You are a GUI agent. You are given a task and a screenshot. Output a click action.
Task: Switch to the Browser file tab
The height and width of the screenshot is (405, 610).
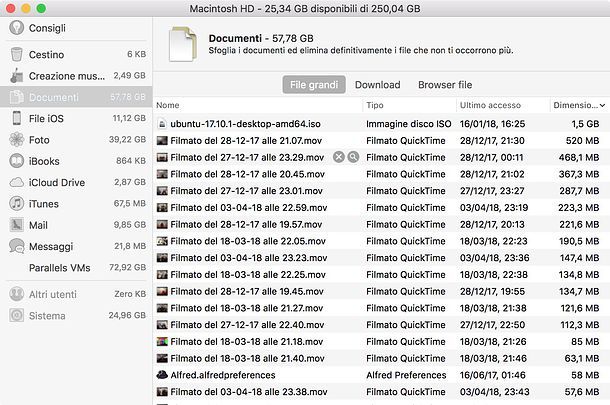(x=445, y=84)
